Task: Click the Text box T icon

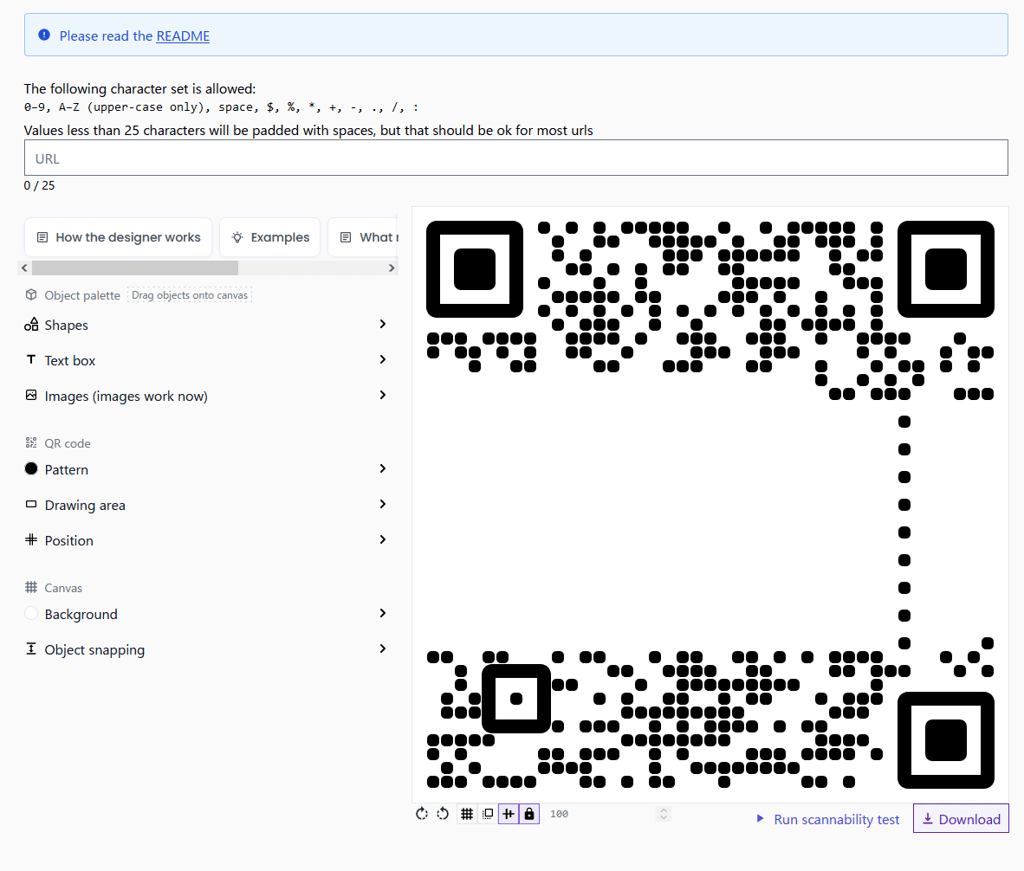Action: pyautogui.click(x=31, y=360)
